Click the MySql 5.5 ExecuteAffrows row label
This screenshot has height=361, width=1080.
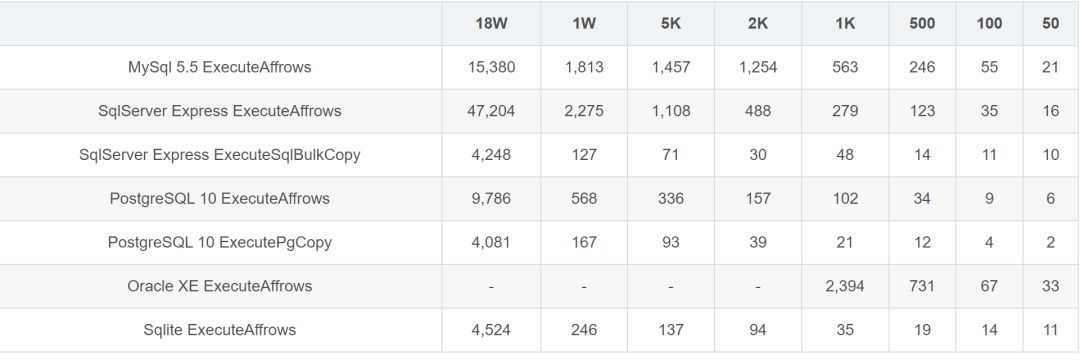(x=220, y=67)
